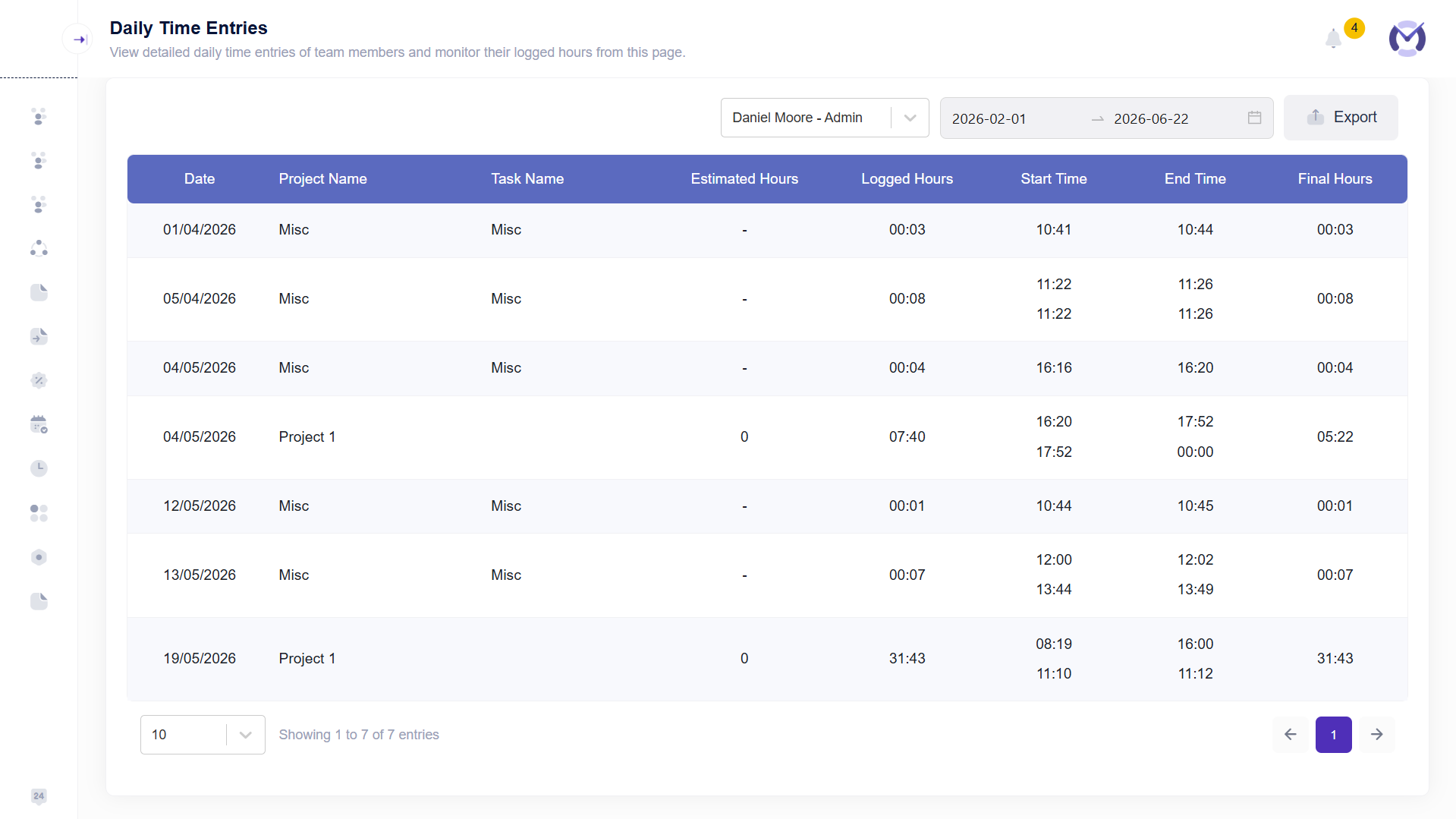
Task: Open the document icon above the arrow-document icon
Action: click(x=39, y=292)
